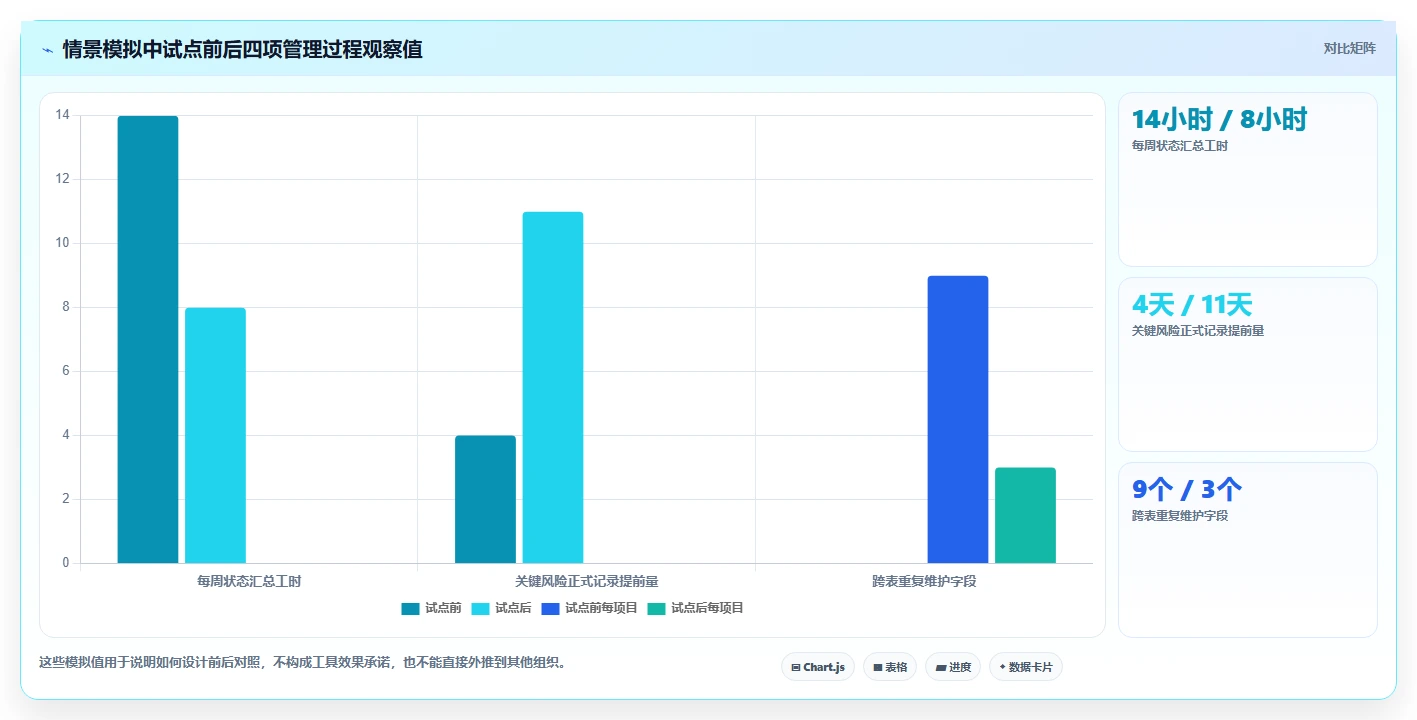Click the y-axis label 14

[x=63, y=115]
